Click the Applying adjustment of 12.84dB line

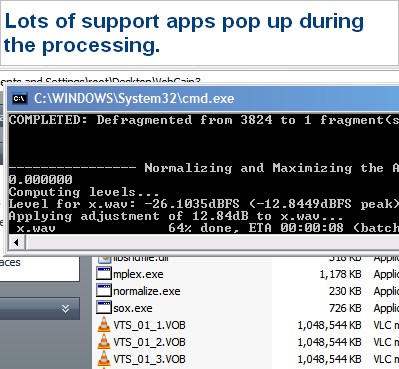coord(176,216)
